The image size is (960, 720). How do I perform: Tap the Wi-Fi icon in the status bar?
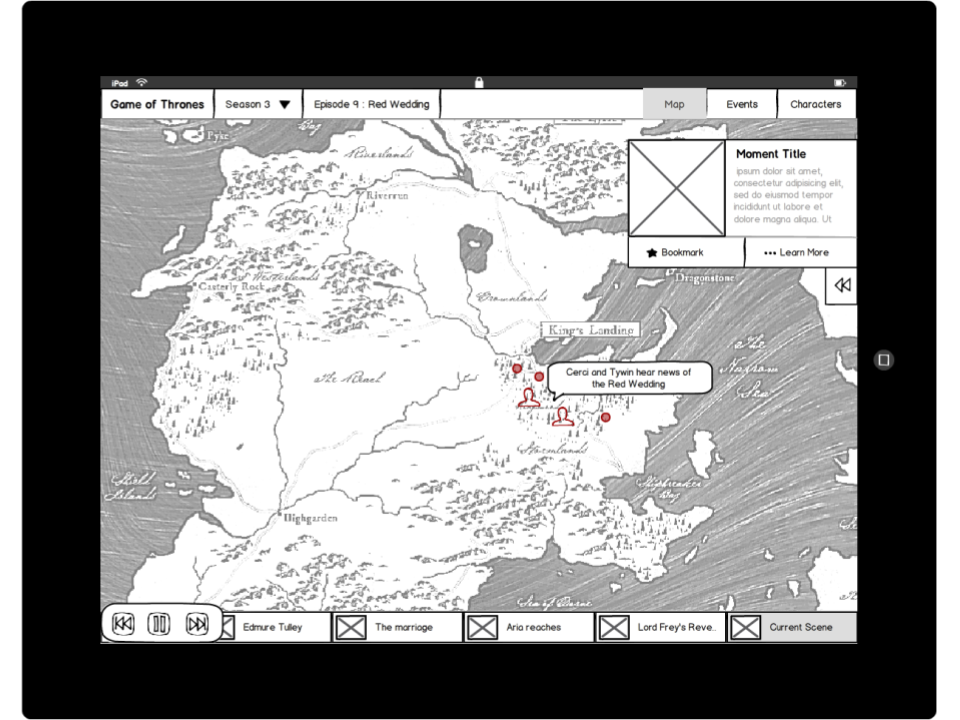tap(141, 82)
